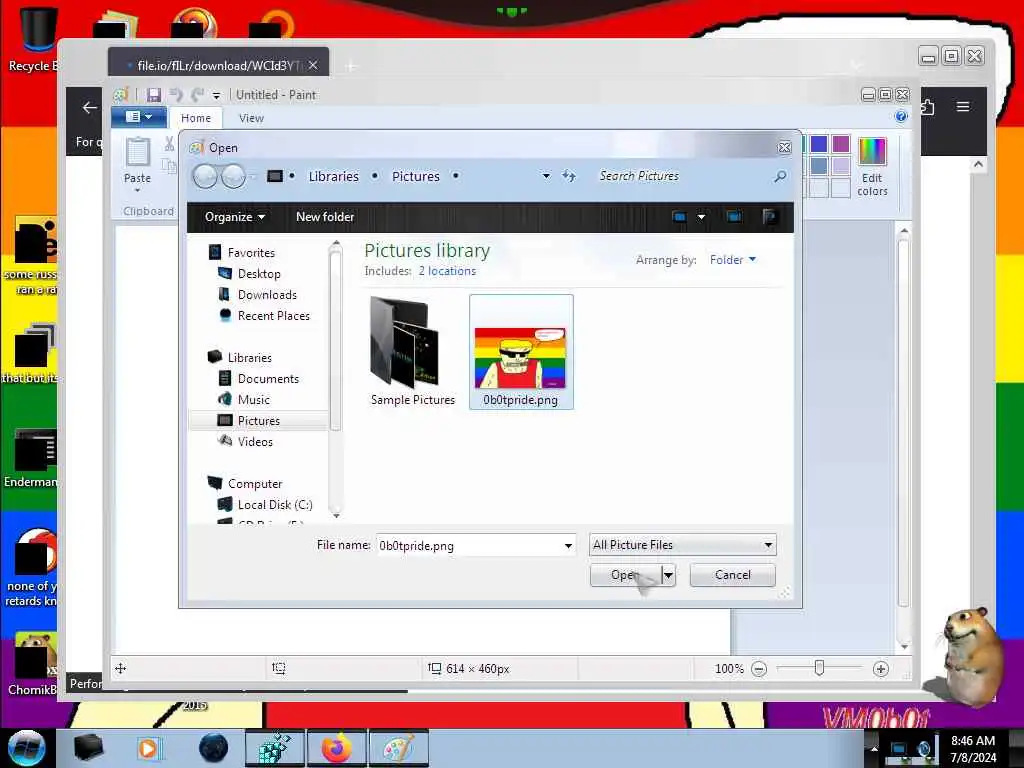
Task: Click the browser back arrow
Action: (89, 108)
